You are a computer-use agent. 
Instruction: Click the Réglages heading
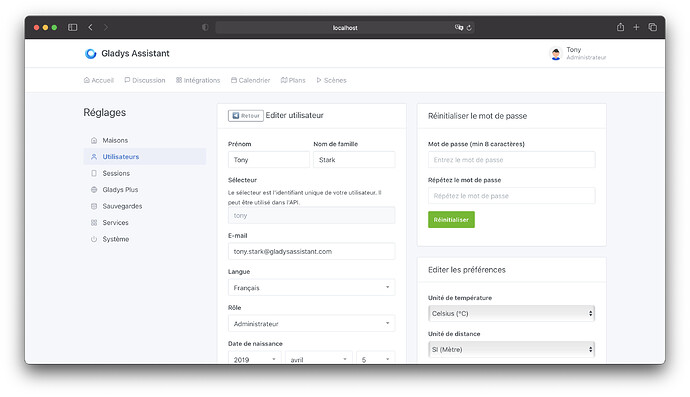coord(105,113)
